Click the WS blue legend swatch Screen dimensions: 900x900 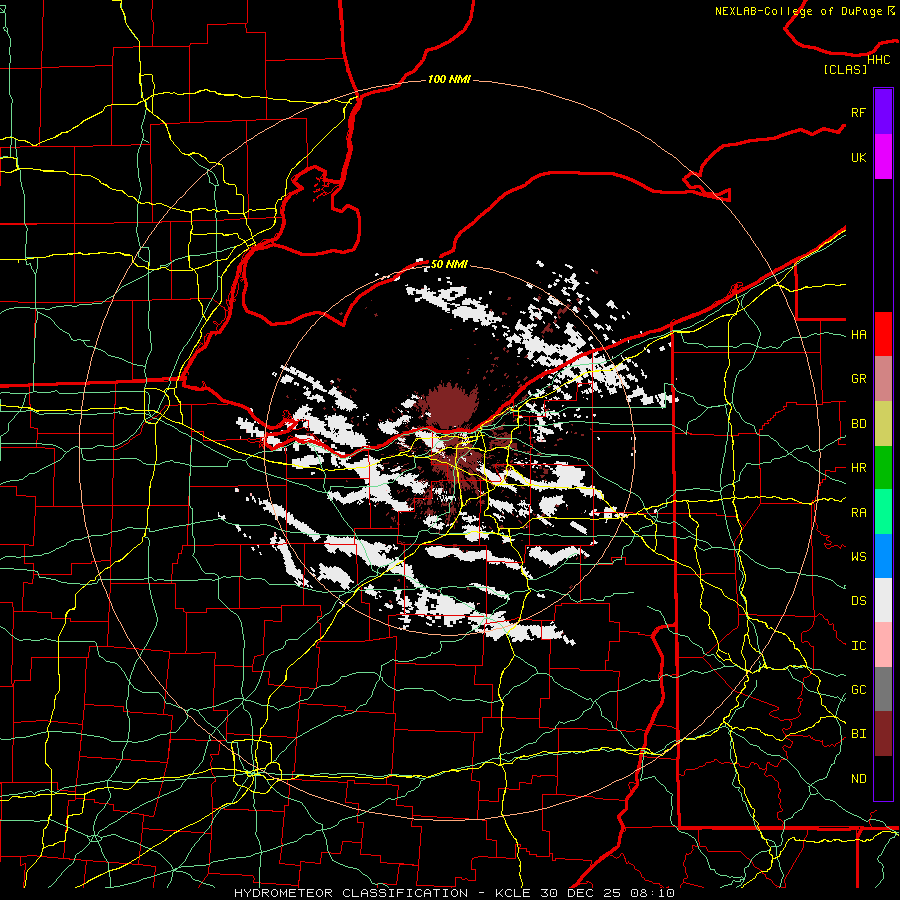click(x=883, y=556)
